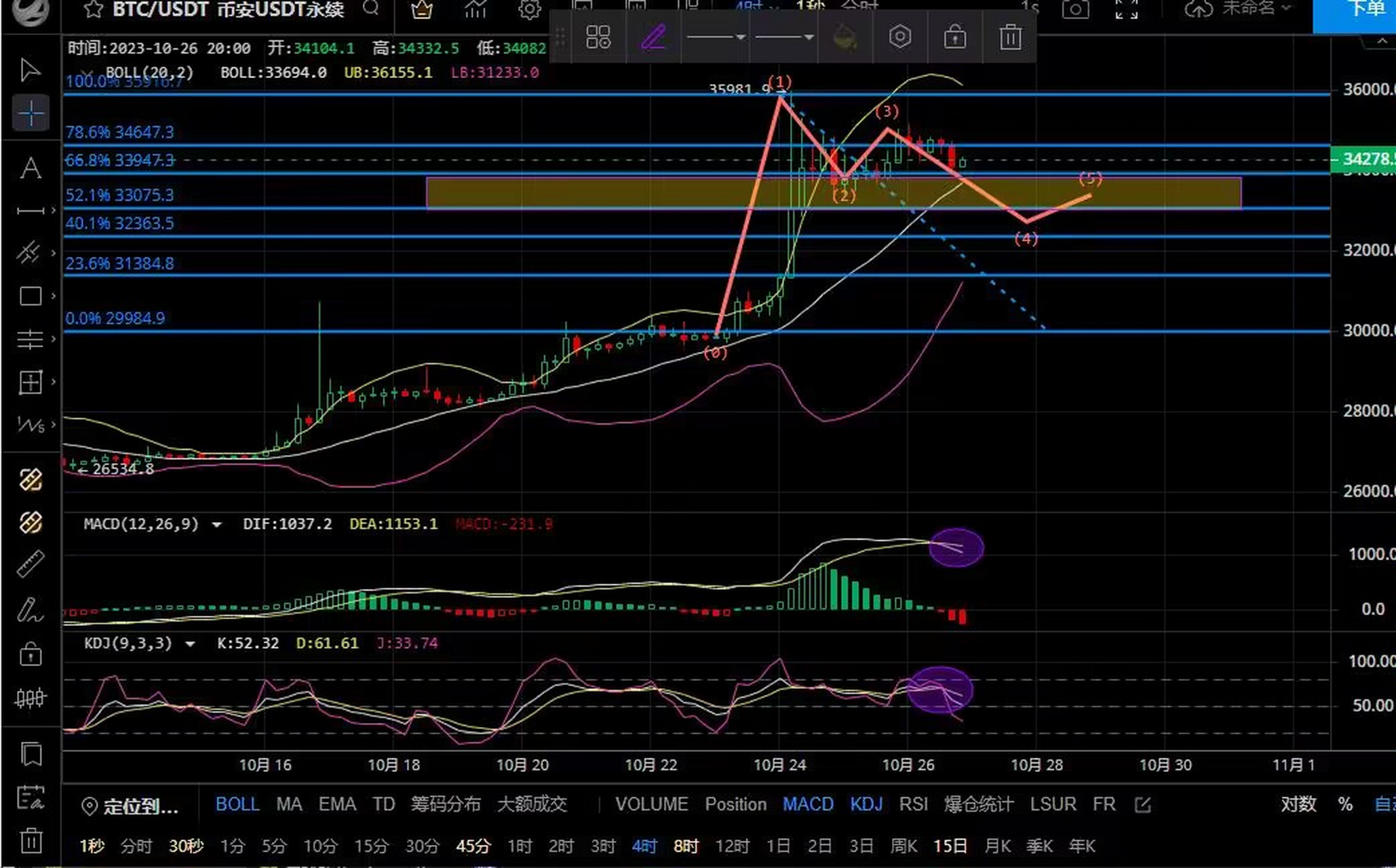
Task: Select the crosshair cursor tool
Action: tap(31, 113)
